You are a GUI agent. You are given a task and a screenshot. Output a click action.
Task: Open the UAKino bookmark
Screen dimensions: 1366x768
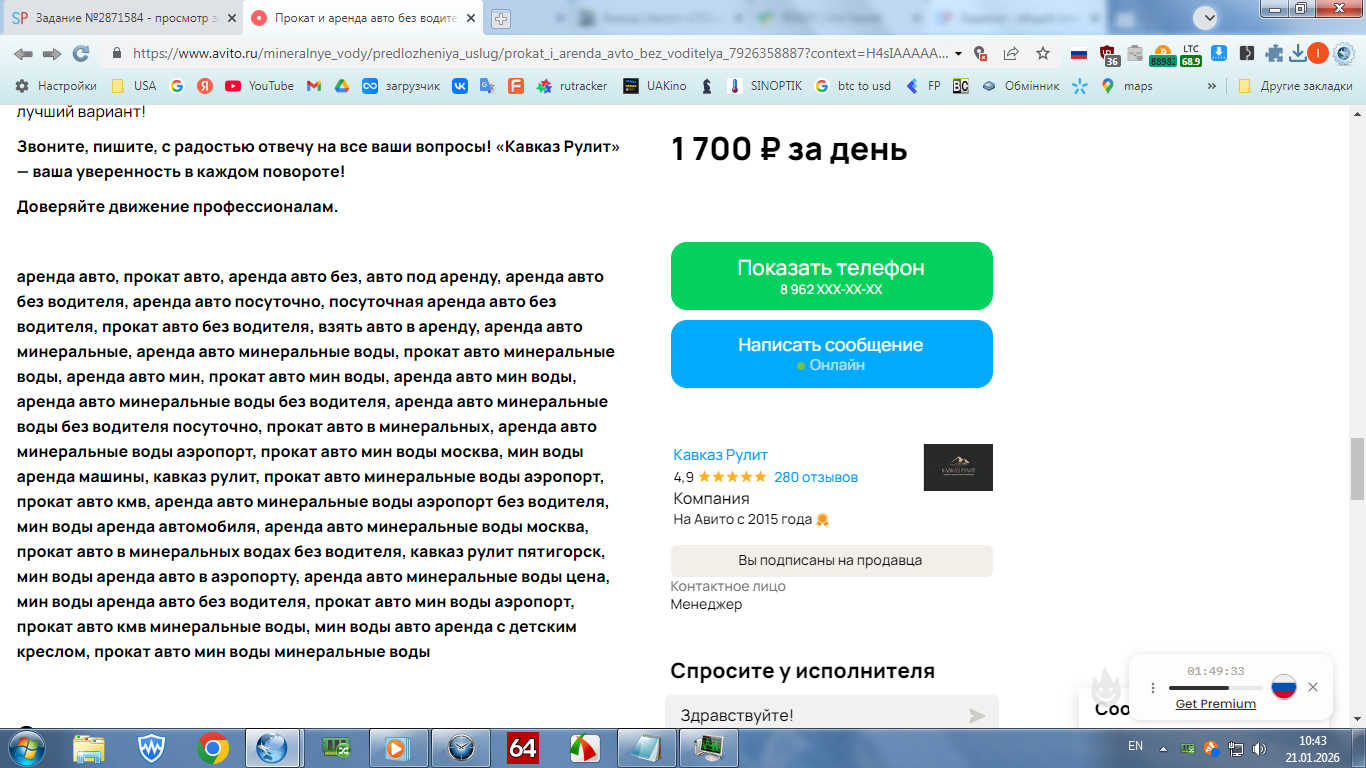pos(655,86)
